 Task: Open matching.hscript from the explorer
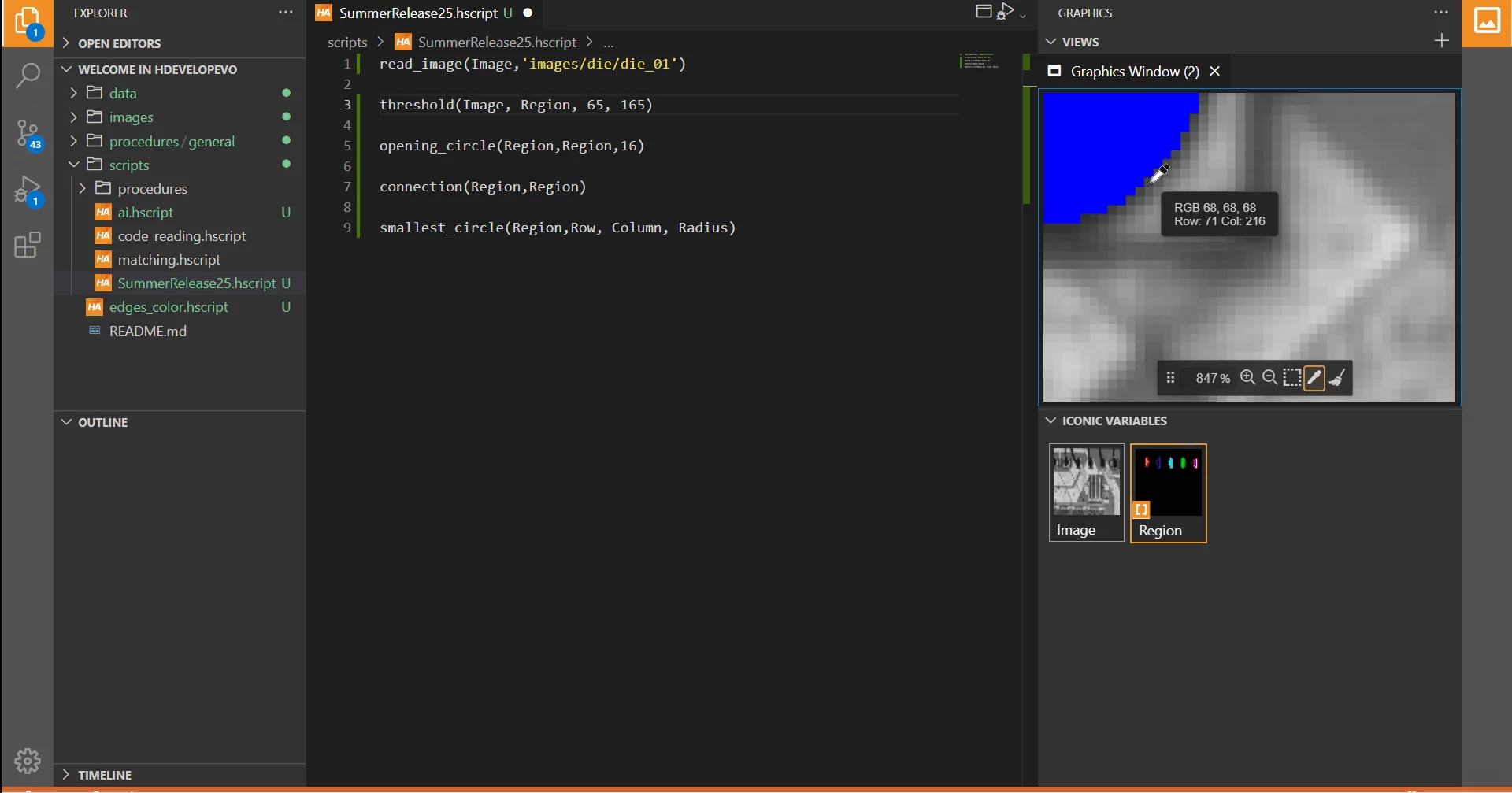169,260
